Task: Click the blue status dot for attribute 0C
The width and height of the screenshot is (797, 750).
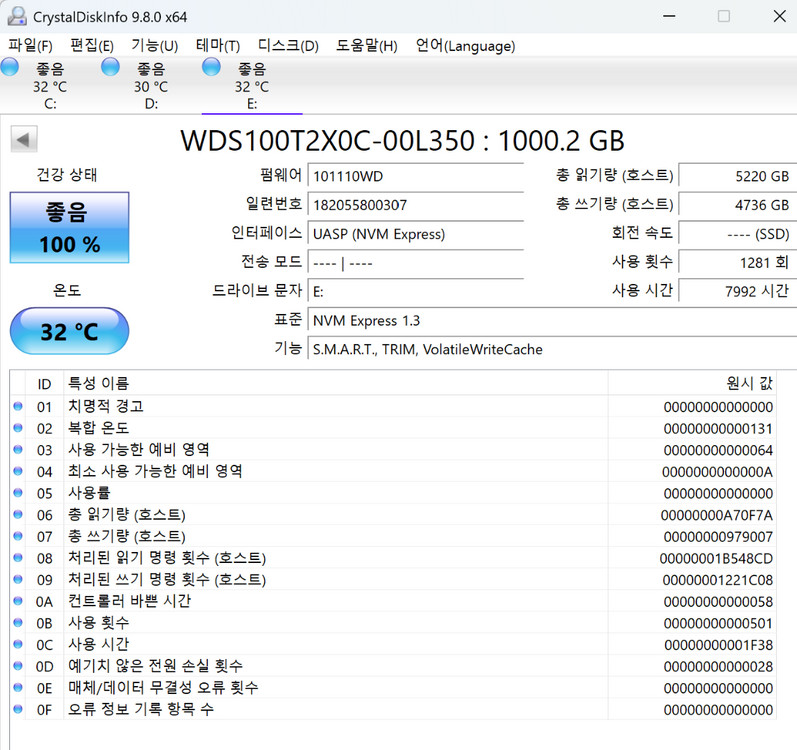Action: (18, 644)
